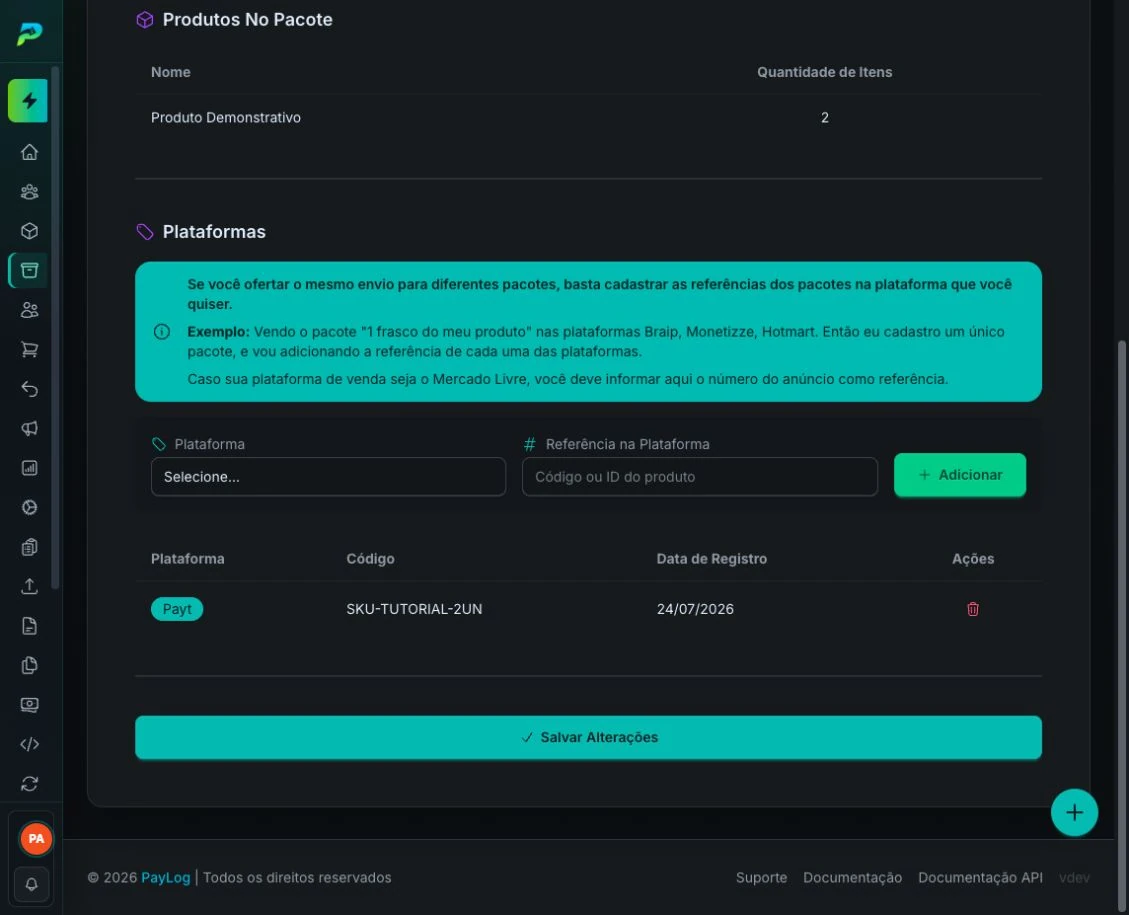Screen dimensions: 1129x915
Task: Open the megaphone sidebar icon
Action: pyautogui.click(x=30, y=428)
